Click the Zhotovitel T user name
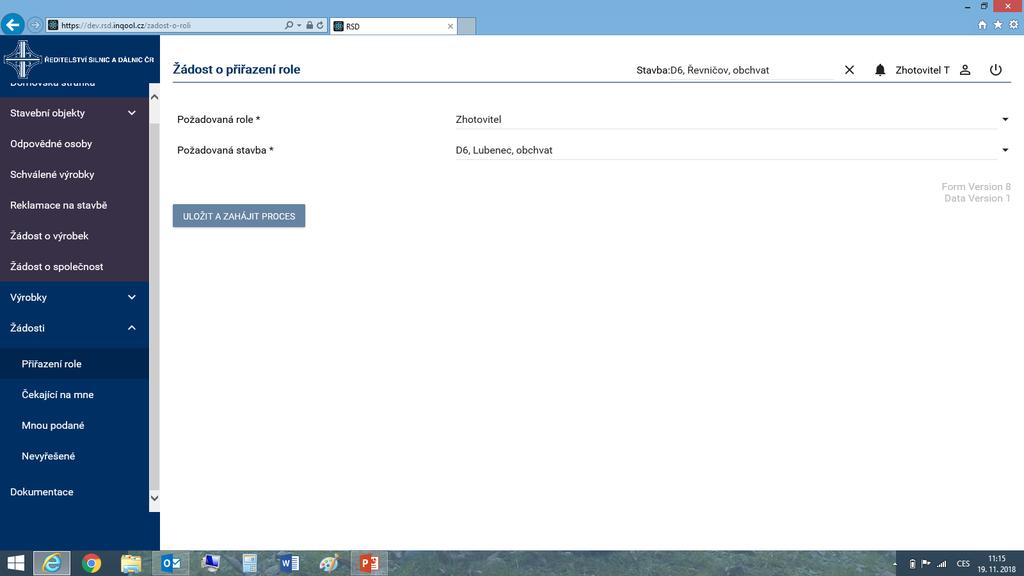Viewport: 1024px width, 576px height. [x=922, y=70]
